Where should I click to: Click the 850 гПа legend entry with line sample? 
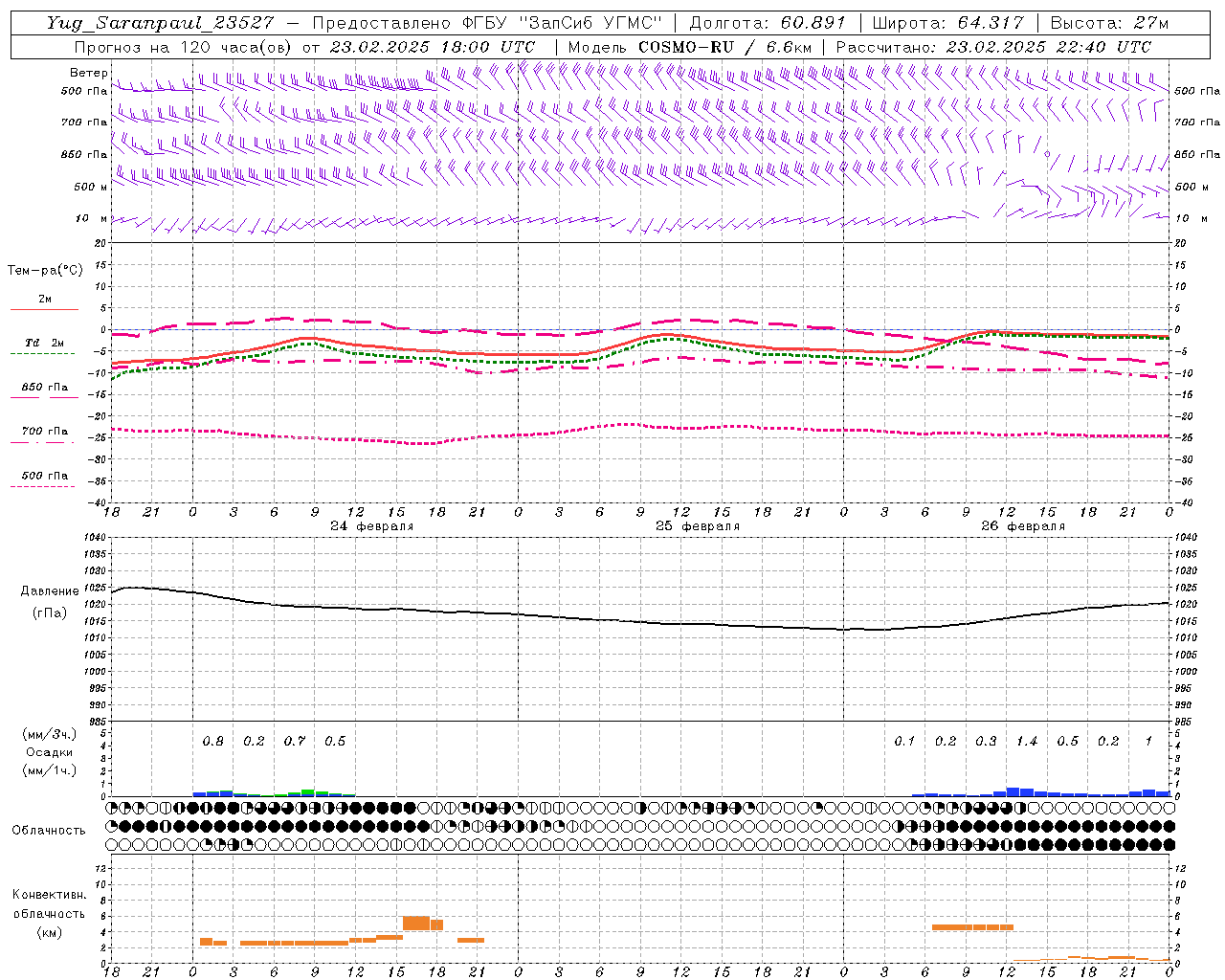pos(44,391)
